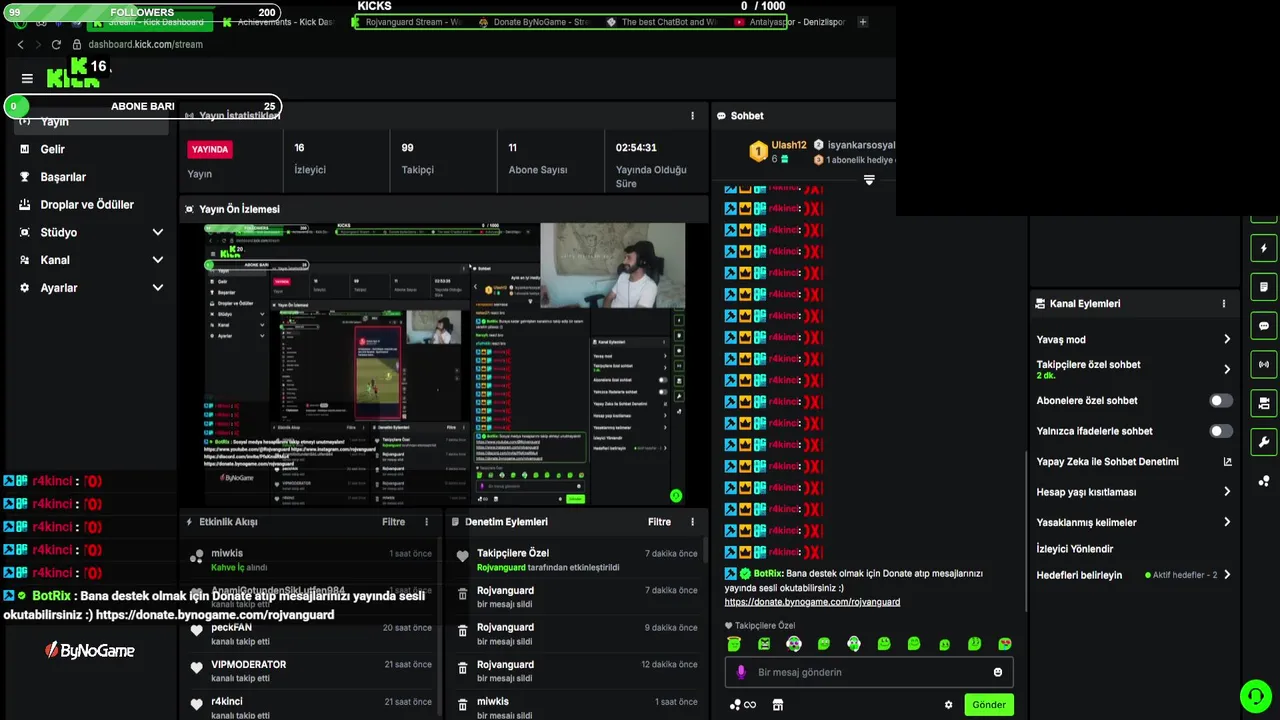Open the shop icon below chat input
1280x720 pixels.
click(x=778, y=705)
